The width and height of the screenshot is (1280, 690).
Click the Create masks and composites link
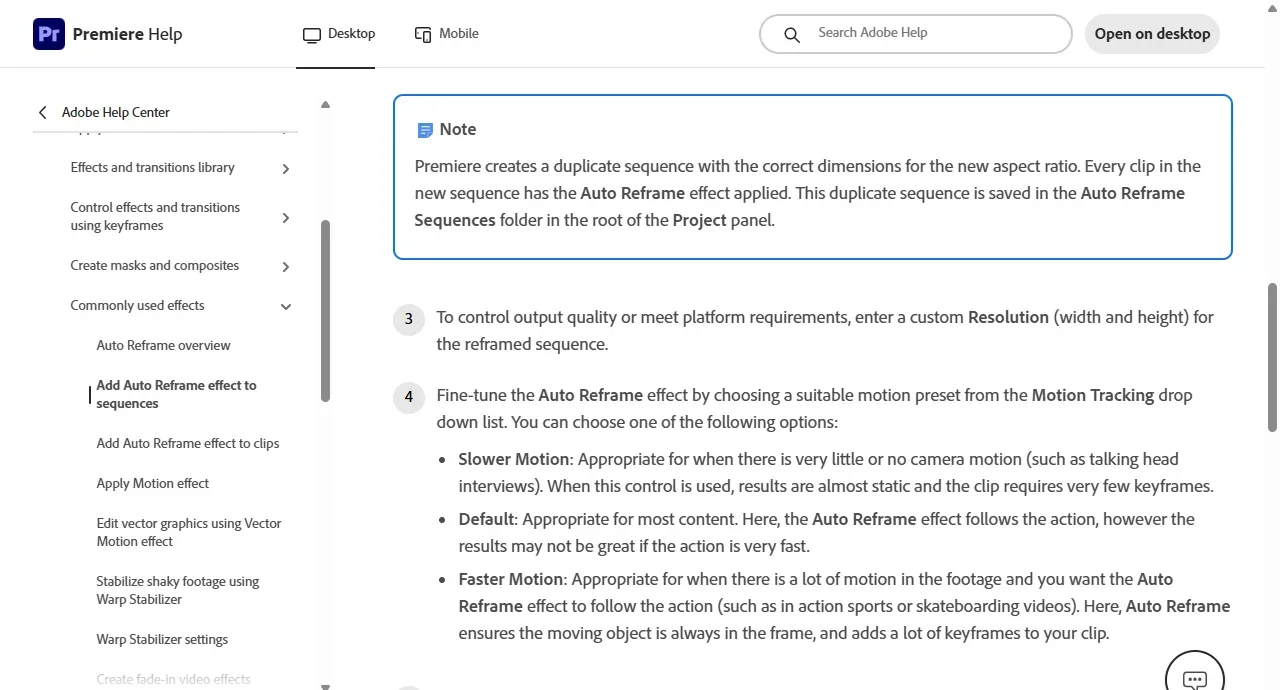pyautogui.click(x=154, y=266)
